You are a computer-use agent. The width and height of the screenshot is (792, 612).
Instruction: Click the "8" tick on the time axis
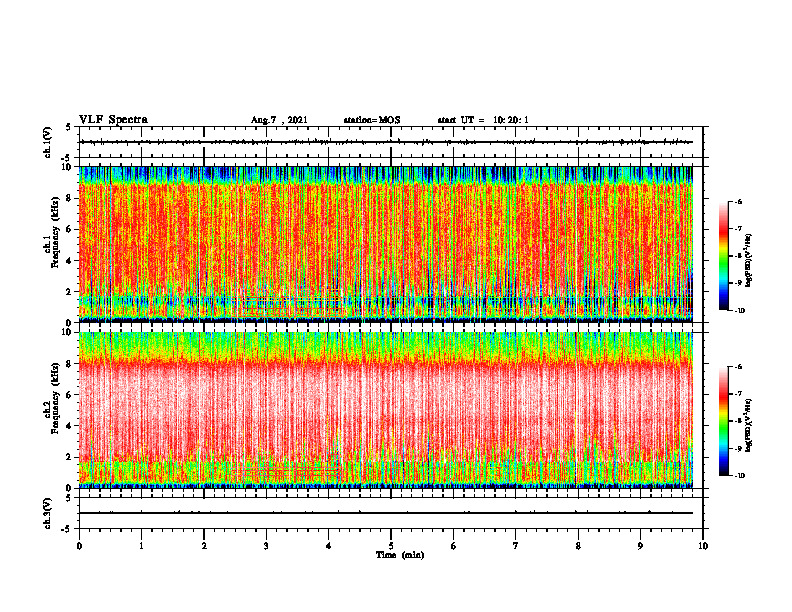pos(578,546)
